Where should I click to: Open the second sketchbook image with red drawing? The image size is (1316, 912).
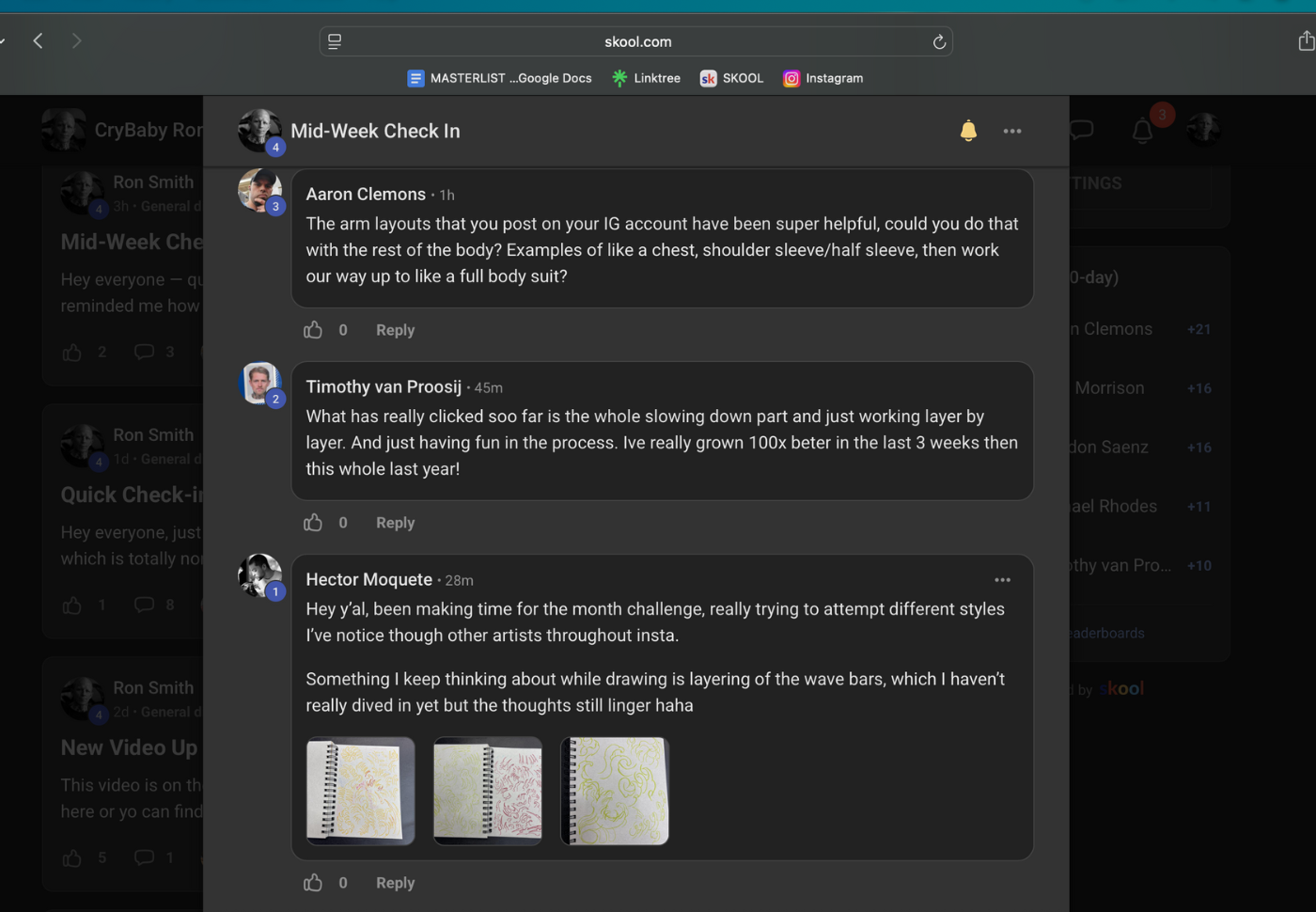(488, 791)
